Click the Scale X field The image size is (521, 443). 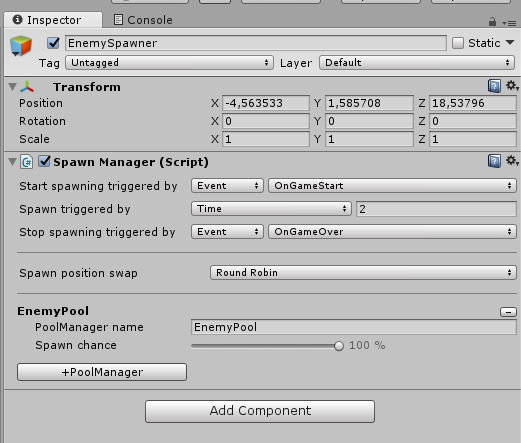click(266, 139)
